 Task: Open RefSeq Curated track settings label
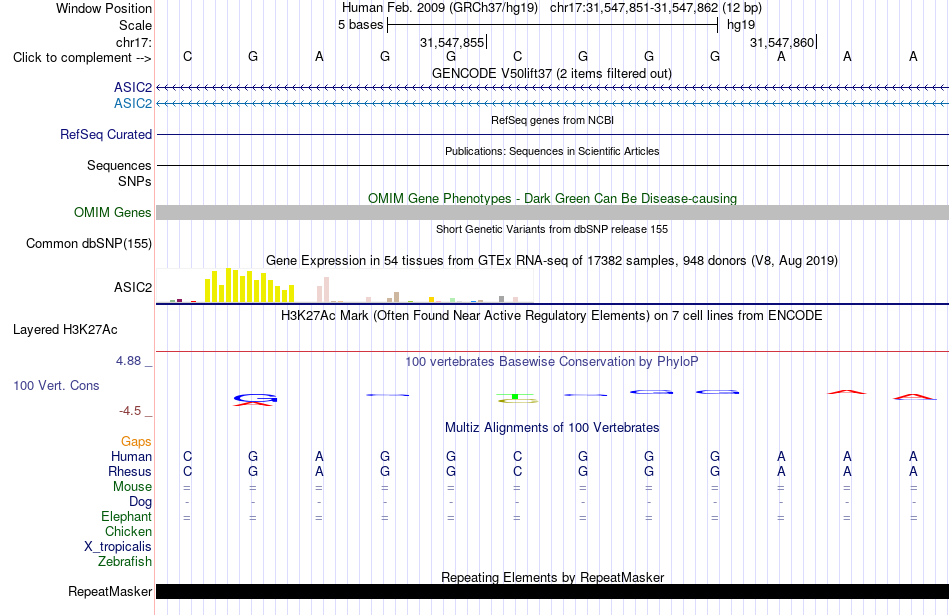[x=106, y=135]
